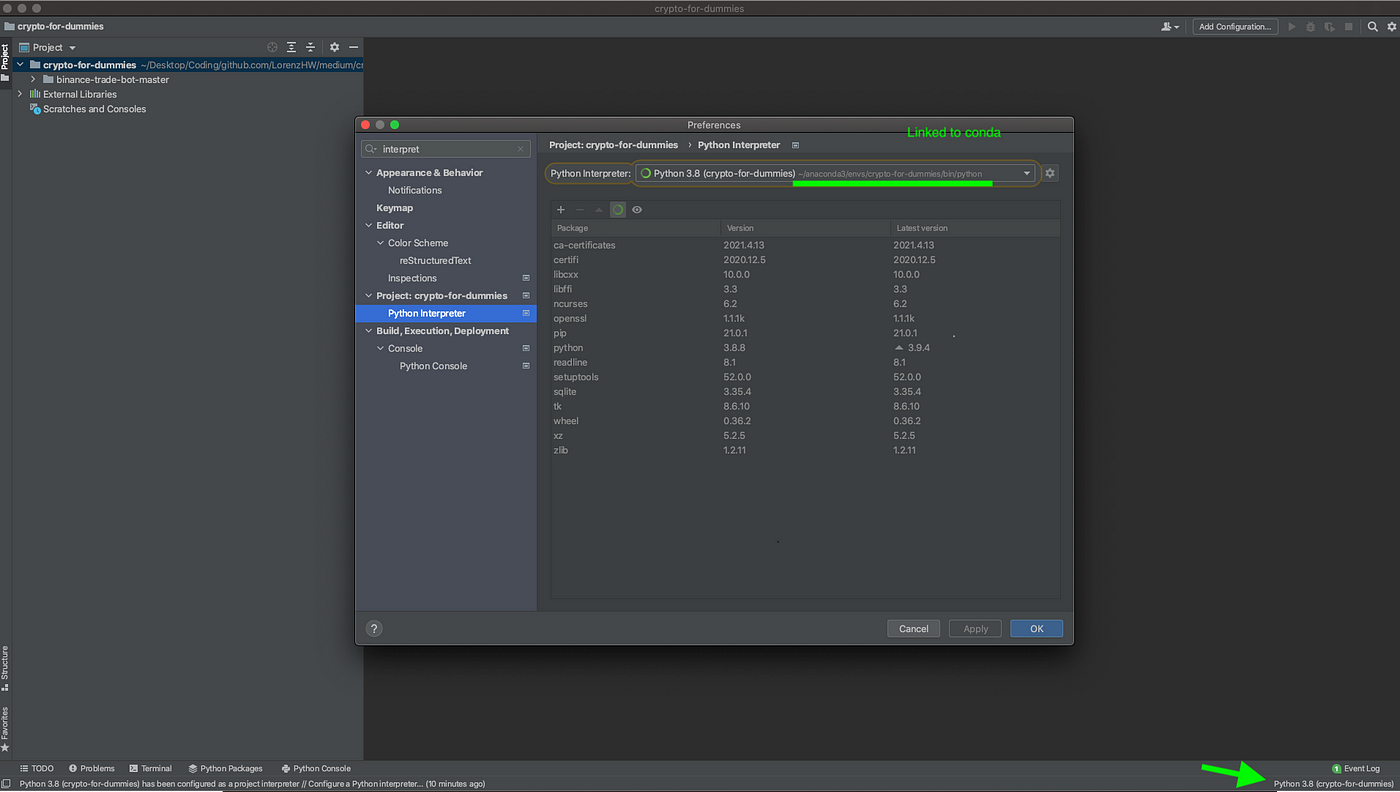Sort by the Version column header
The width and height of the screenshot is (1400, 792).
click(x=805, y=228)
